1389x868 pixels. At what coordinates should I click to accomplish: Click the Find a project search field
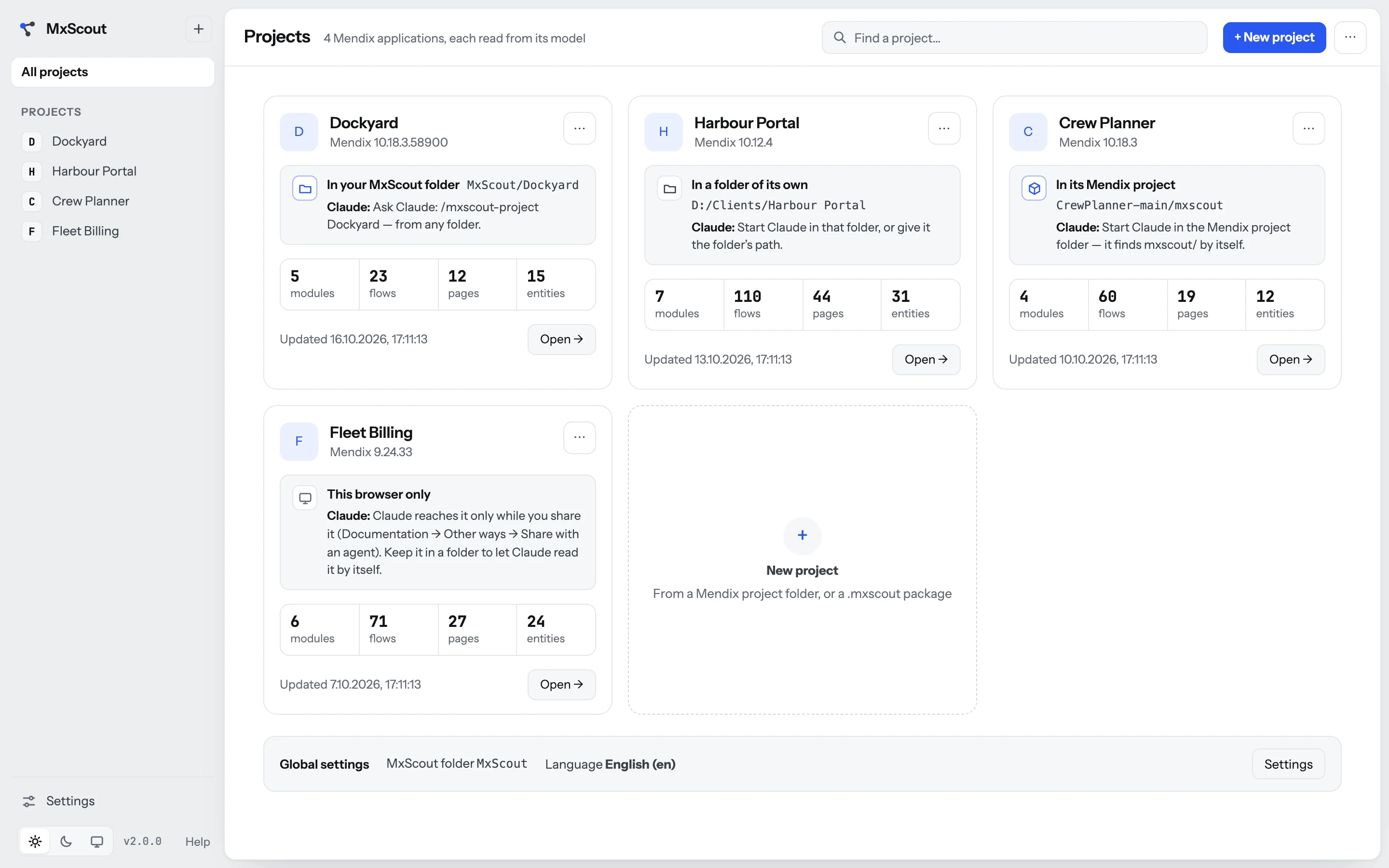pyautogui.click(x=1014, y=38)
